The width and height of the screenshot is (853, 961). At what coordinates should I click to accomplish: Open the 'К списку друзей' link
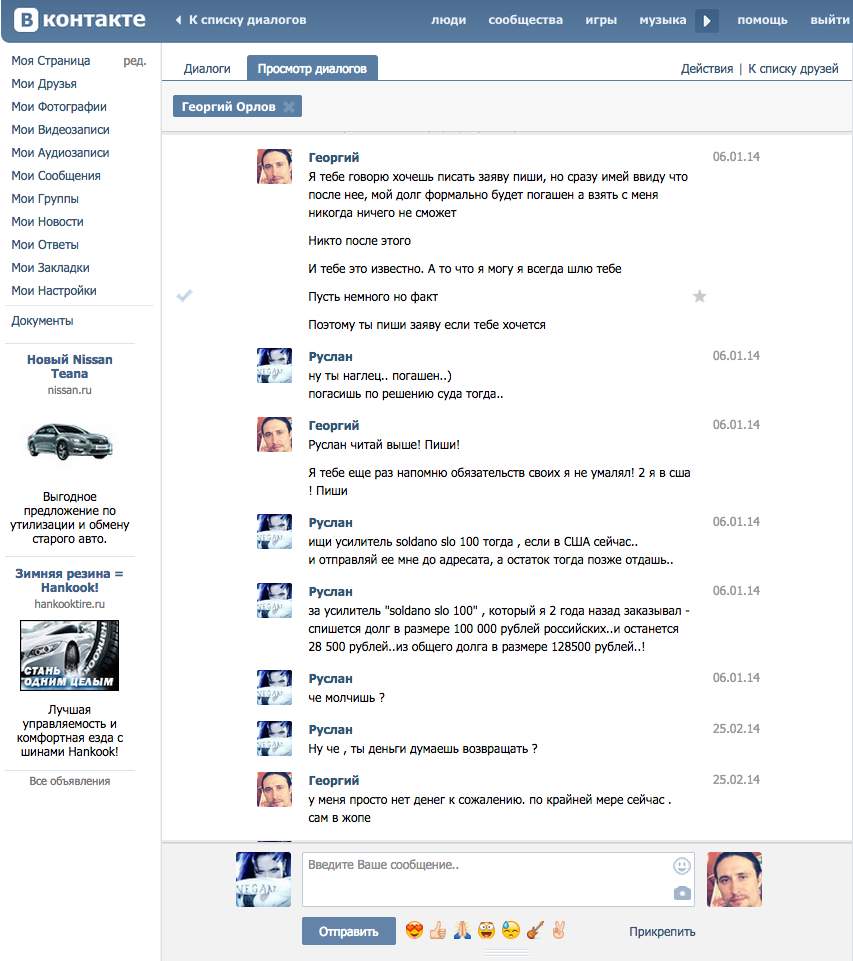pyautogui.click(x=793, y=69)
